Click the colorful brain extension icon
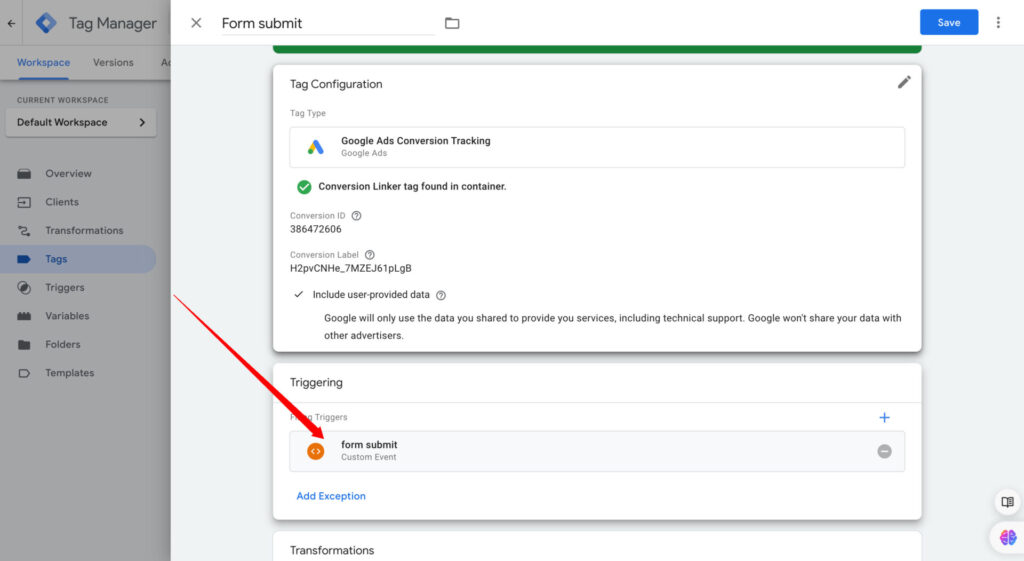The height and width of the screenshot is (561, 1024). tap(1008, 537)
